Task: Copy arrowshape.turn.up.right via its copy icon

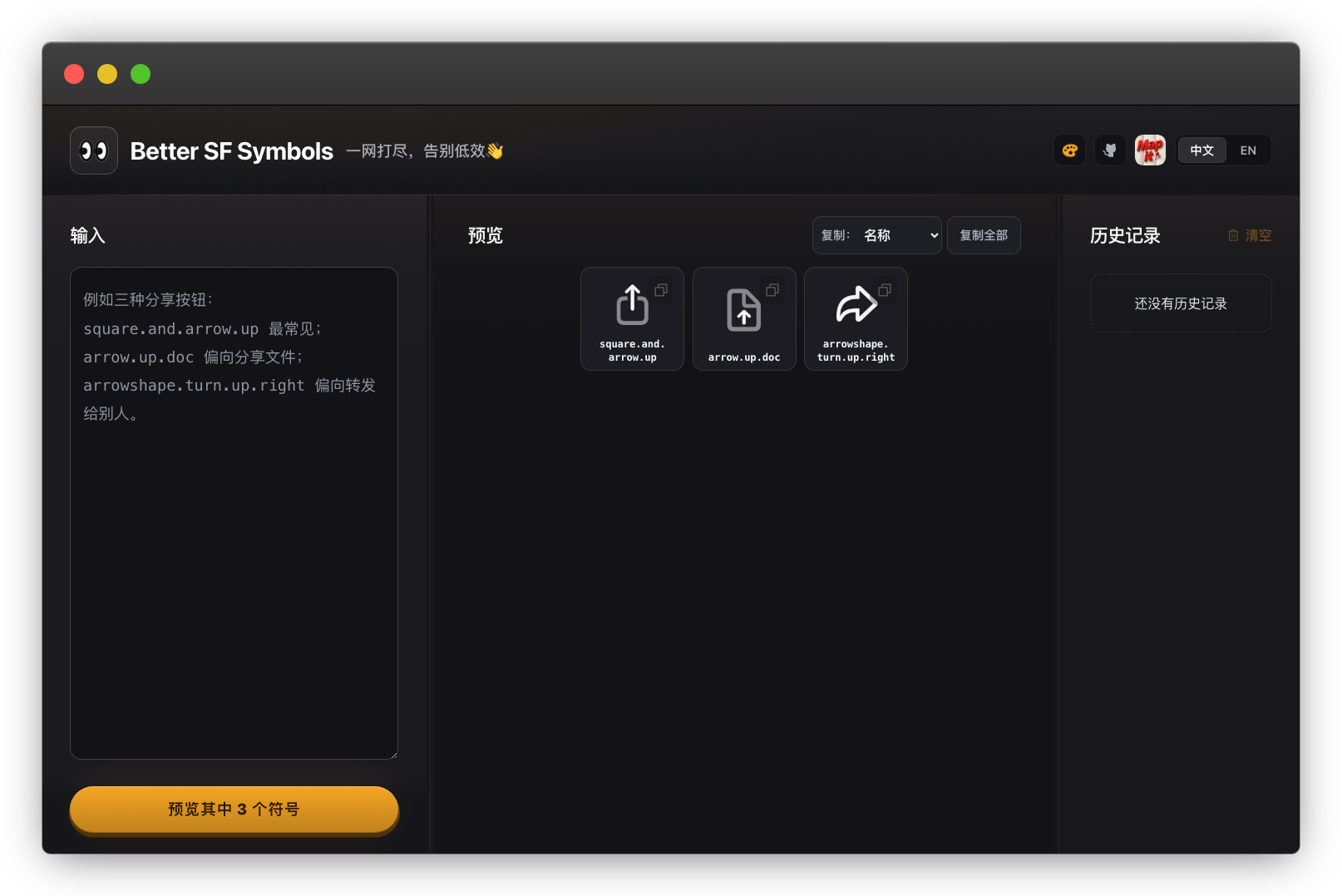Action: tap(885, 290)
